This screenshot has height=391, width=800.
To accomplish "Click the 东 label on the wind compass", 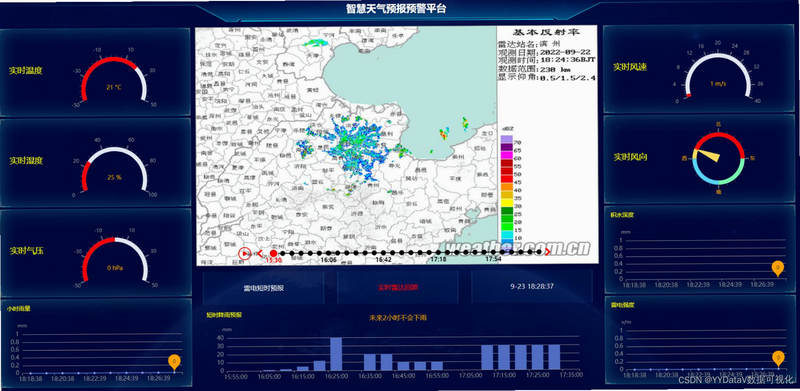I will 752,158.
